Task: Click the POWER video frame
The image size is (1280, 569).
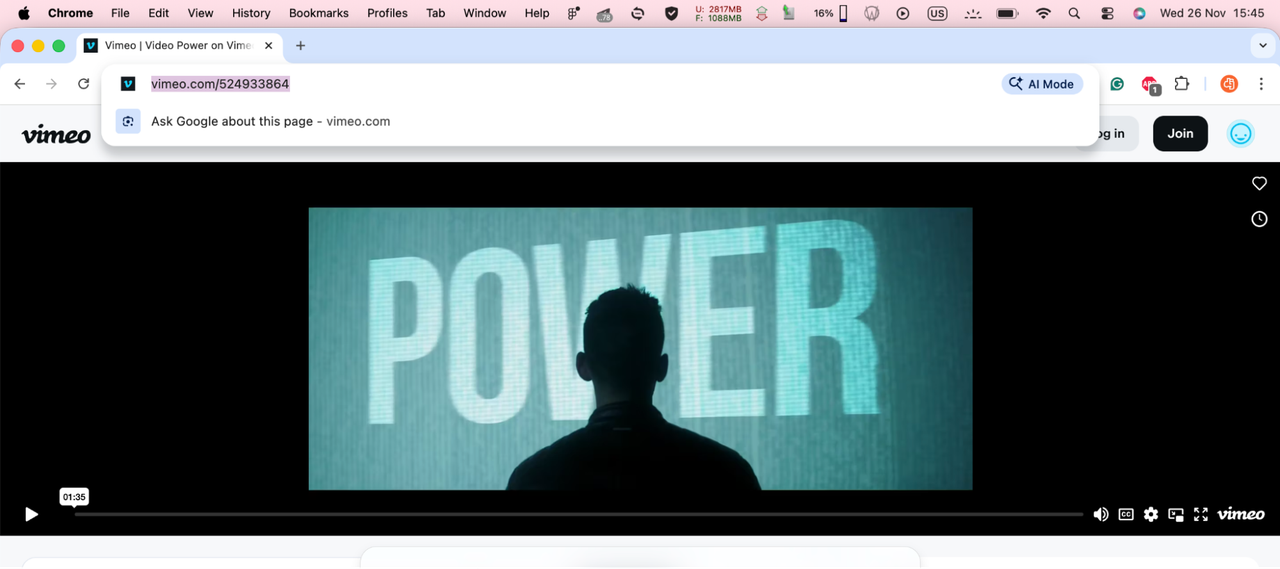Action: pyautogui.click(x=640, y=349)
